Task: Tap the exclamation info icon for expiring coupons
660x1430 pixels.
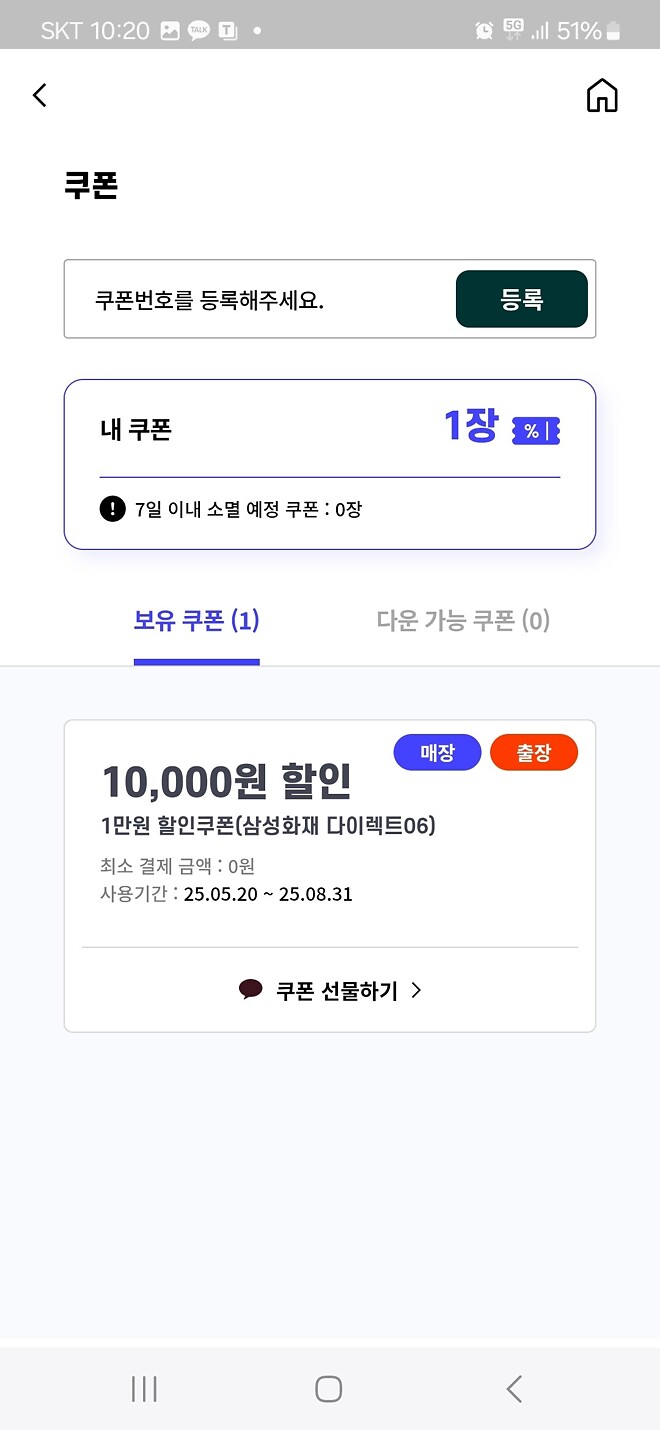Action: pyautogui.click(x=113, y=510)
